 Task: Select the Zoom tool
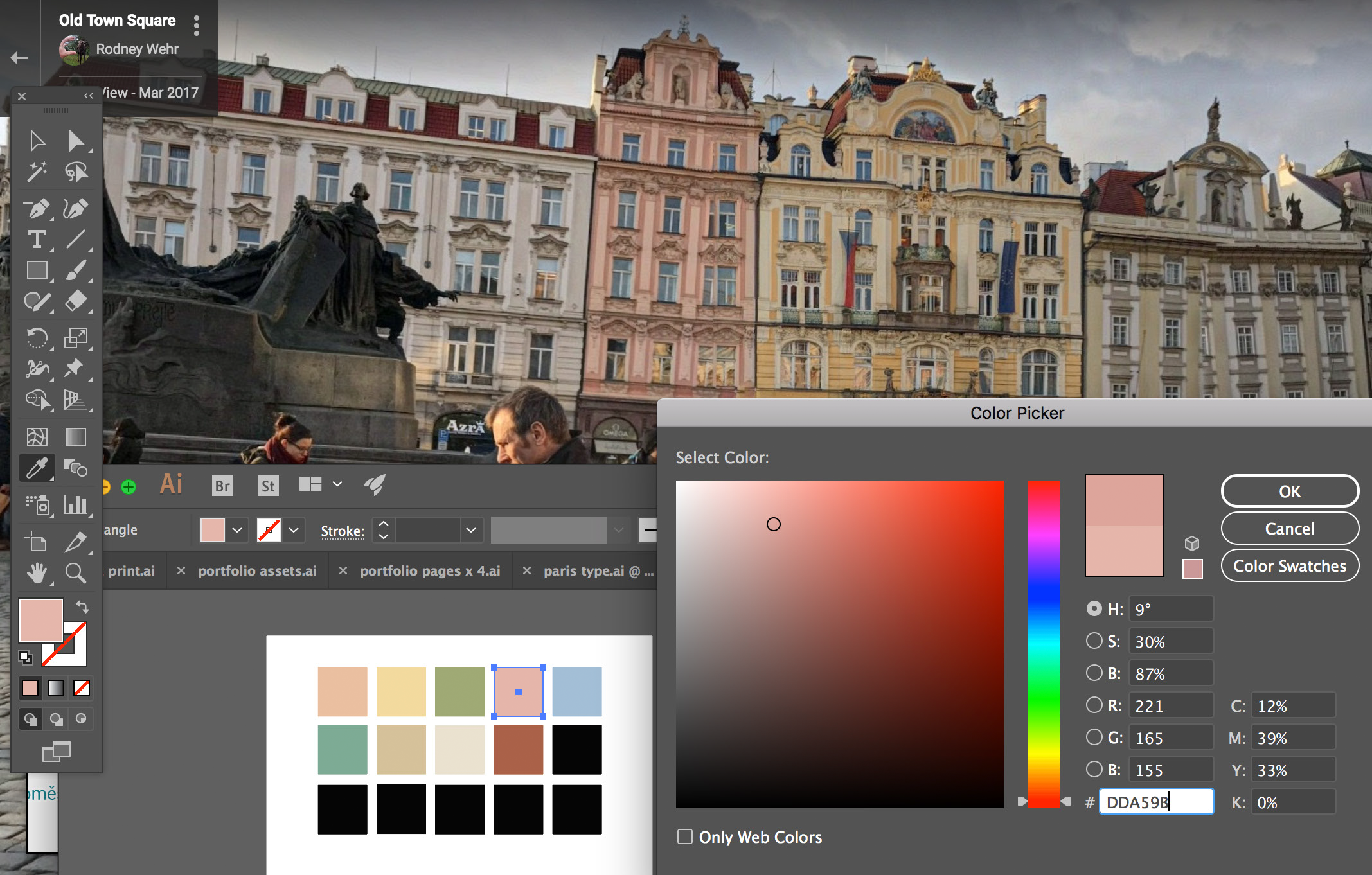(75, 572)
